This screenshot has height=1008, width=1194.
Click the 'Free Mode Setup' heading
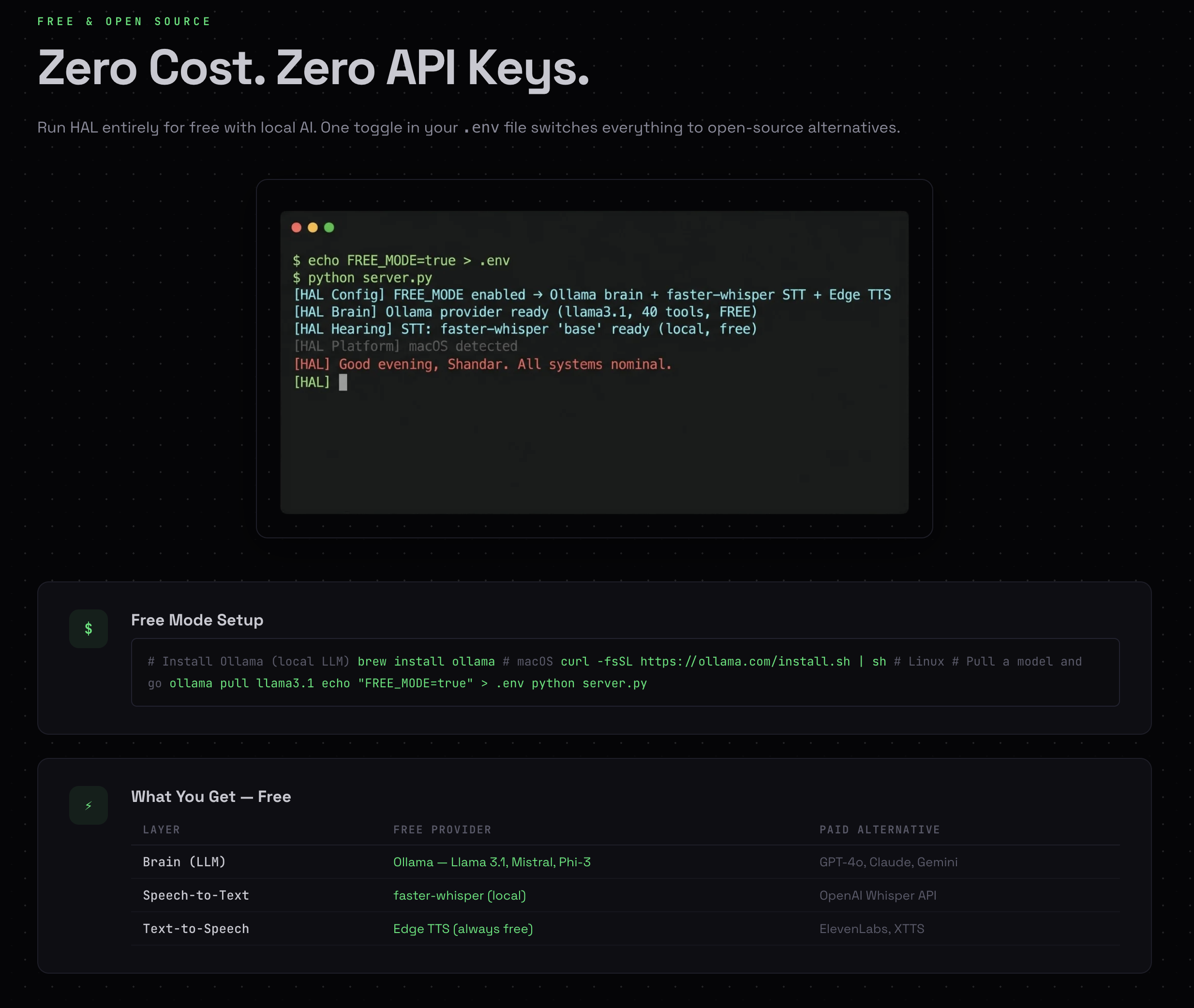pyautogui.click(x=197, y=620)
